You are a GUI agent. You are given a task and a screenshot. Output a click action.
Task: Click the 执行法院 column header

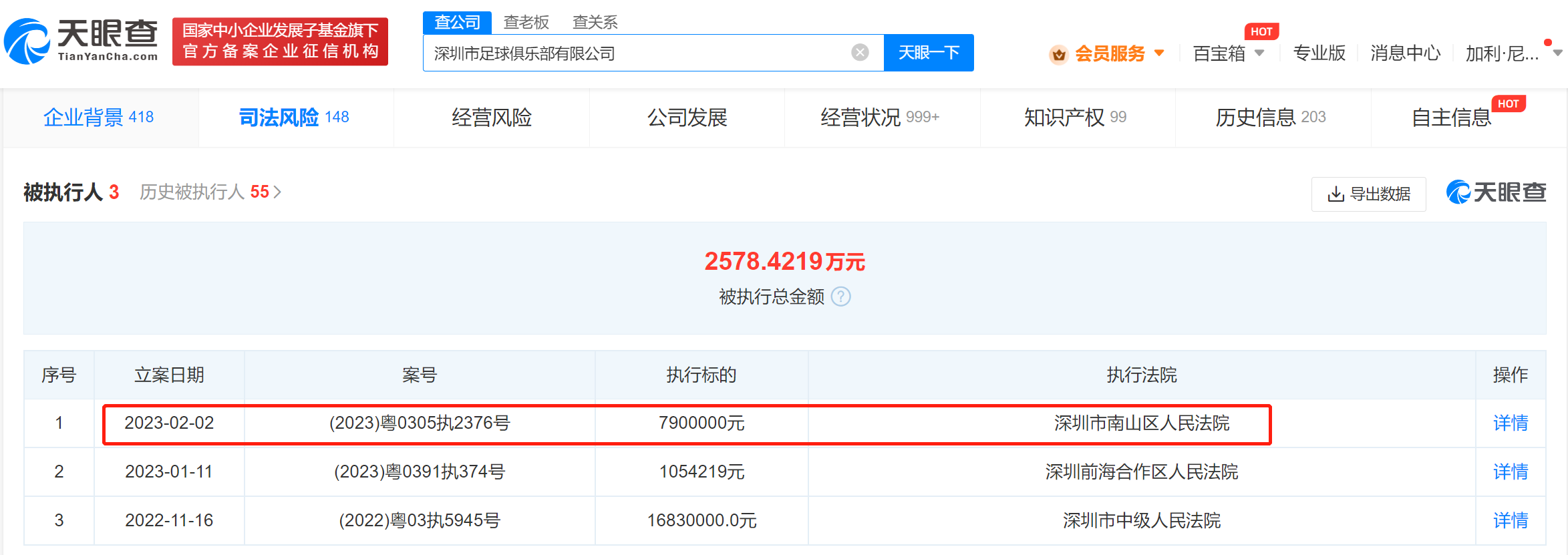click(x=1142, y=375)
